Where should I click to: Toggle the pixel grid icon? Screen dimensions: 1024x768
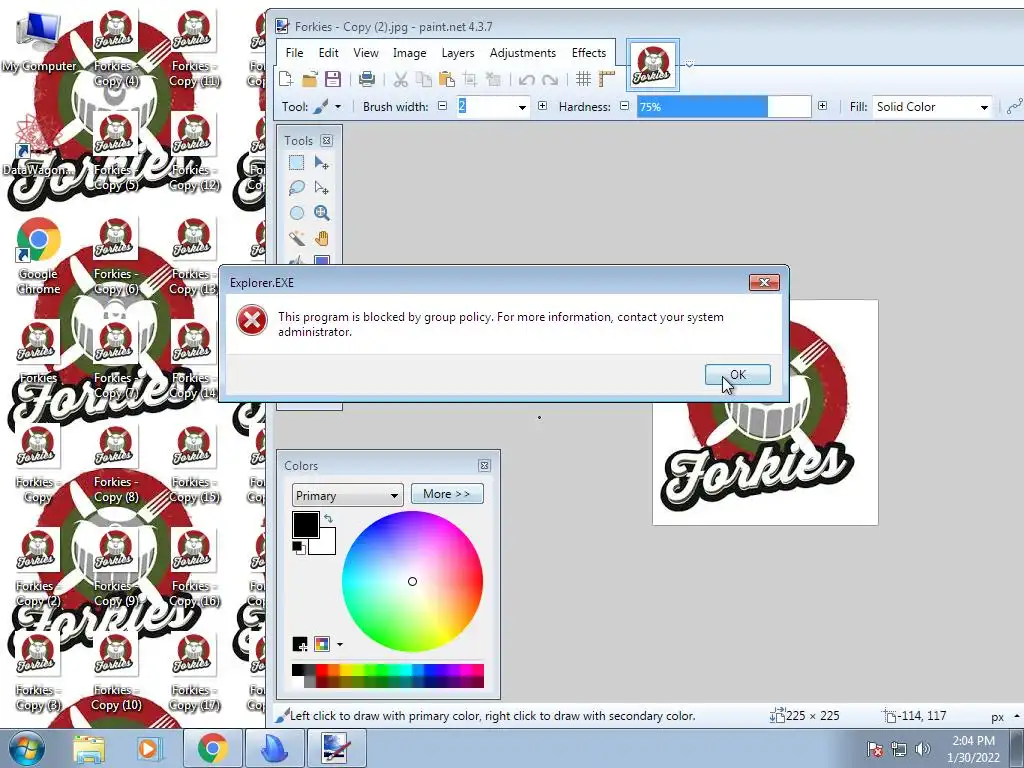coord(583,79)
